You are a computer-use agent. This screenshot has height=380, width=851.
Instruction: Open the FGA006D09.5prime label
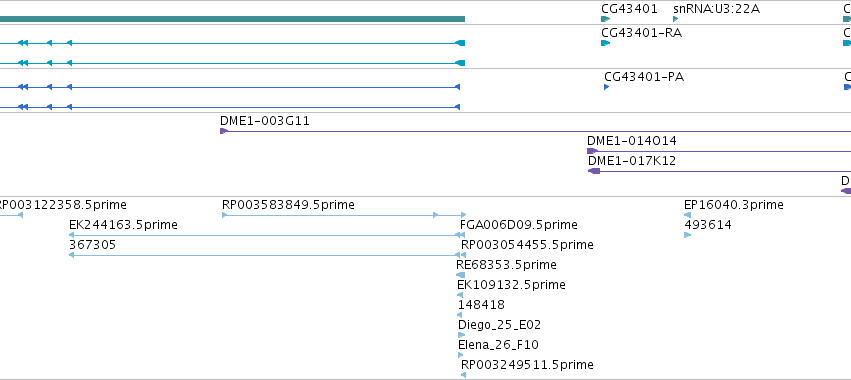point(519,225)
